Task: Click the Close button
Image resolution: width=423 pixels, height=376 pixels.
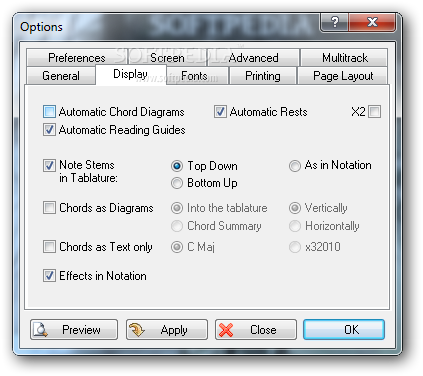Action: pos(256,330)
